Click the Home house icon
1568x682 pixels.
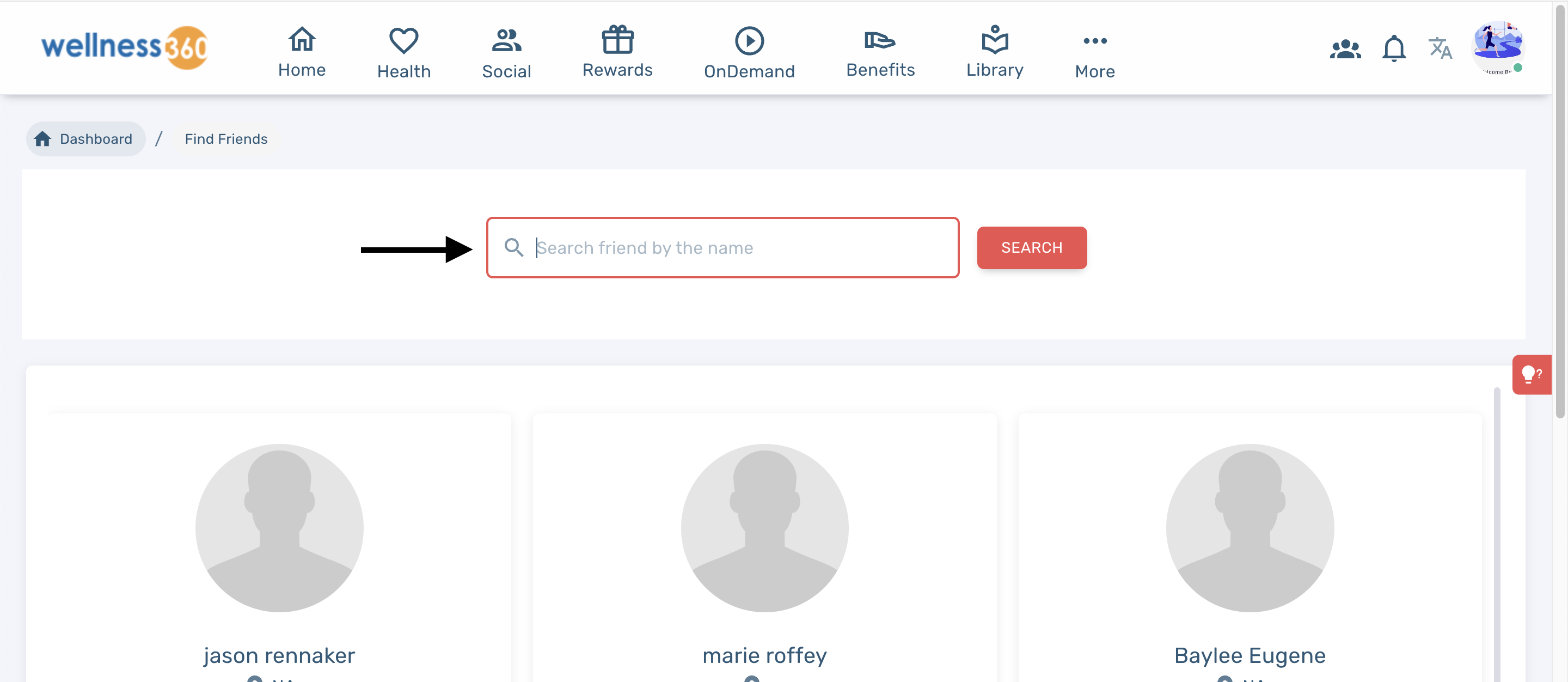[301, 40]
